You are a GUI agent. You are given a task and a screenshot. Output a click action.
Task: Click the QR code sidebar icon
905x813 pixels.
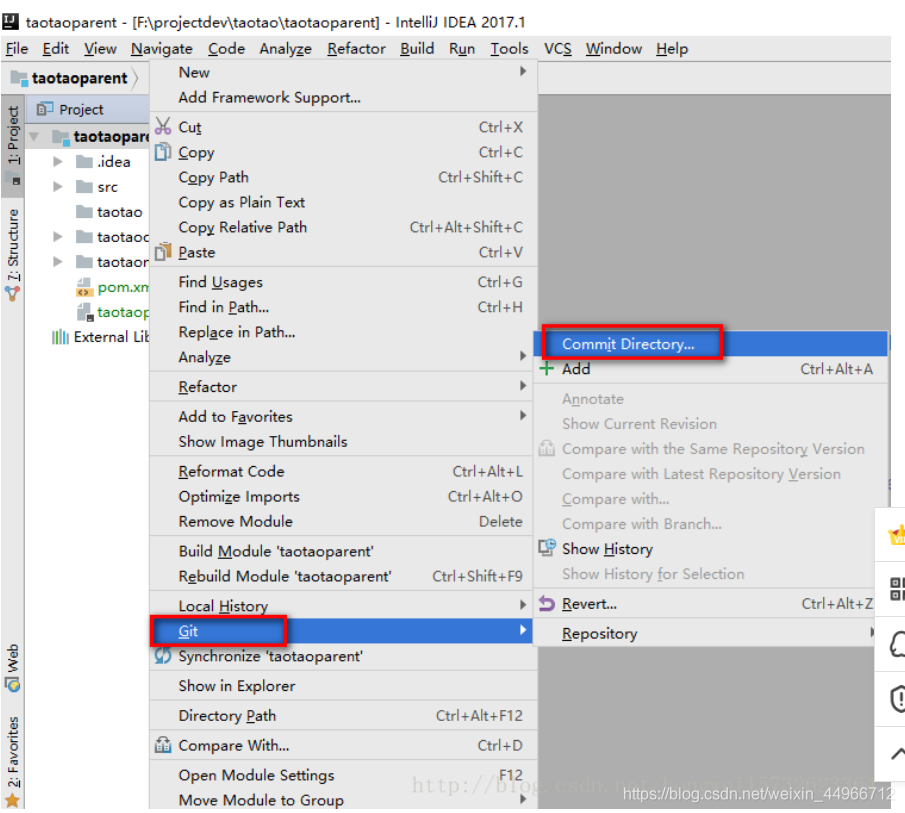[897, 589]
